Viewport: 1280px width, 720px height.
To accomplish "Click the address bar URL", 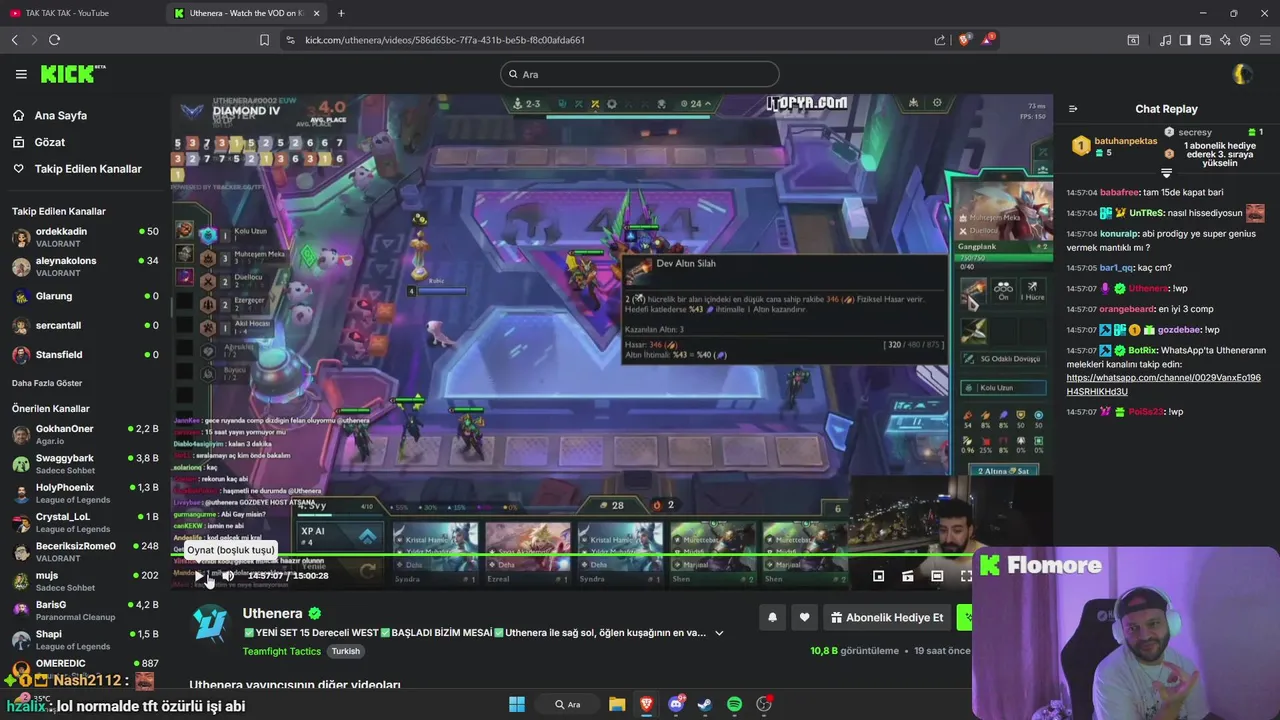I will 445,40.
